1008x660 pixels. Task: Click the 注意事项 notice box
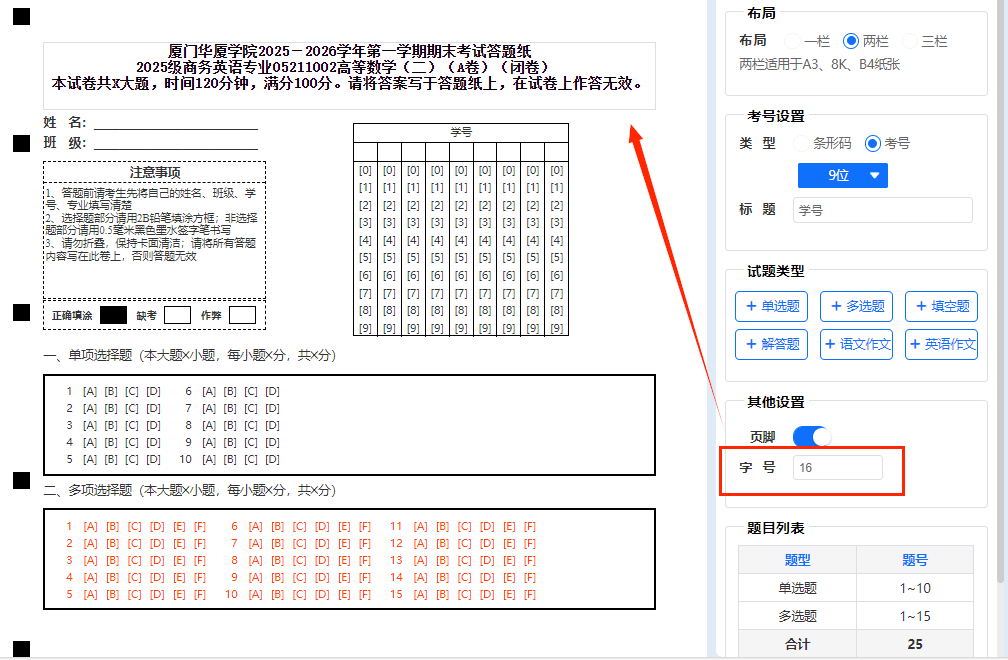(x=154, y=230)
